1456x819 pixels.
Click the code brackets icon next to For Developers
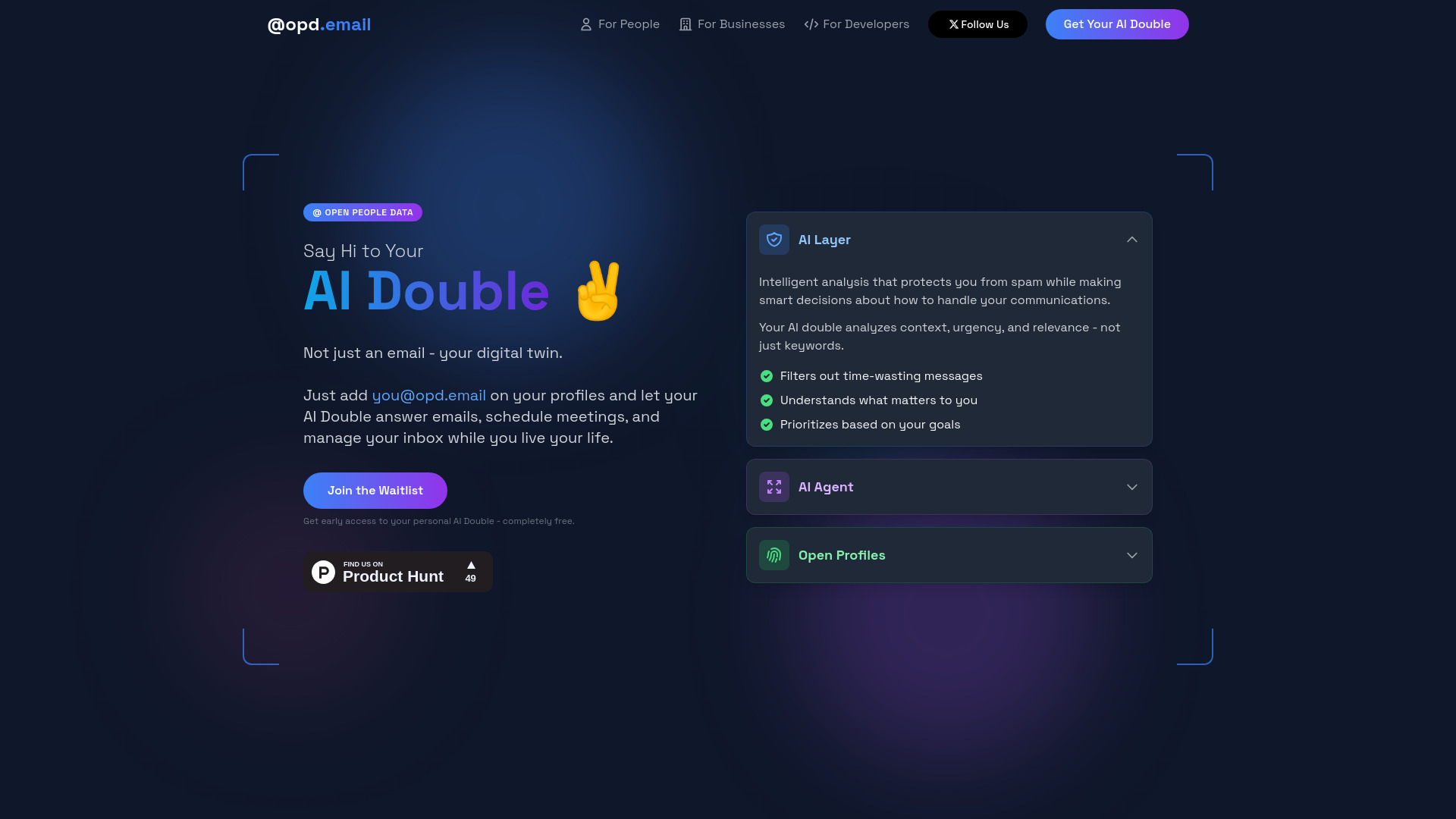[x=811, y=24]
